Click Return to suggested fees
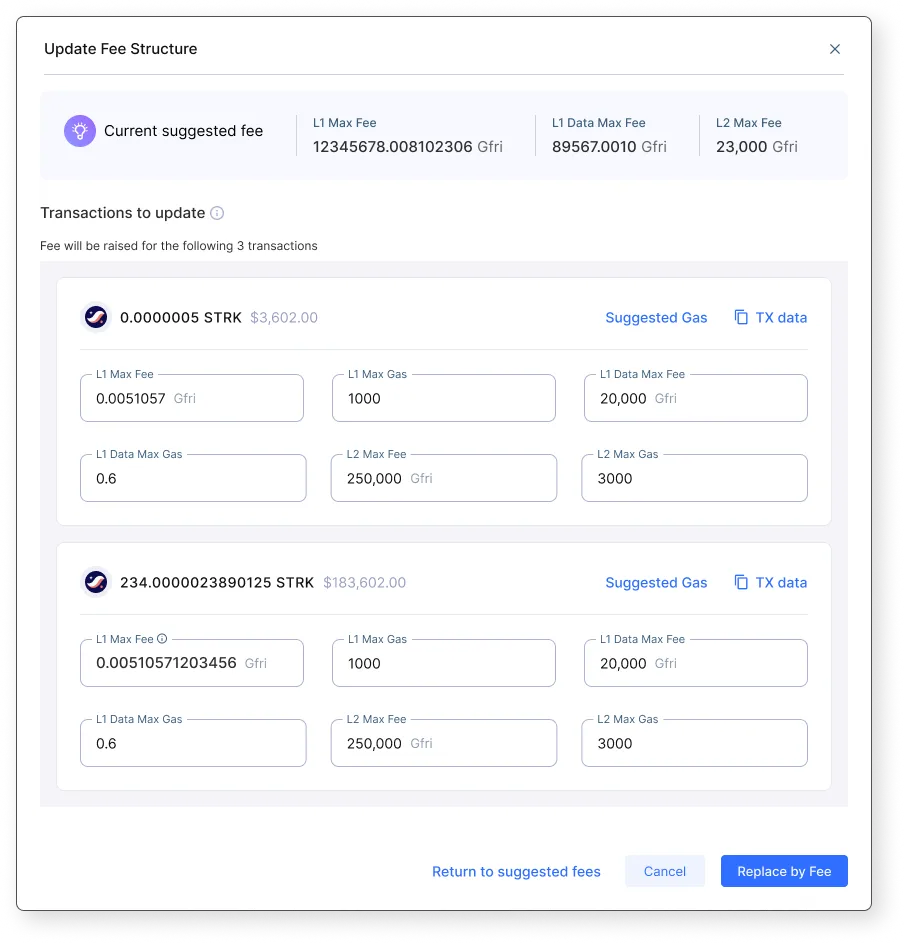904x943 pixels. pos(516,871)
